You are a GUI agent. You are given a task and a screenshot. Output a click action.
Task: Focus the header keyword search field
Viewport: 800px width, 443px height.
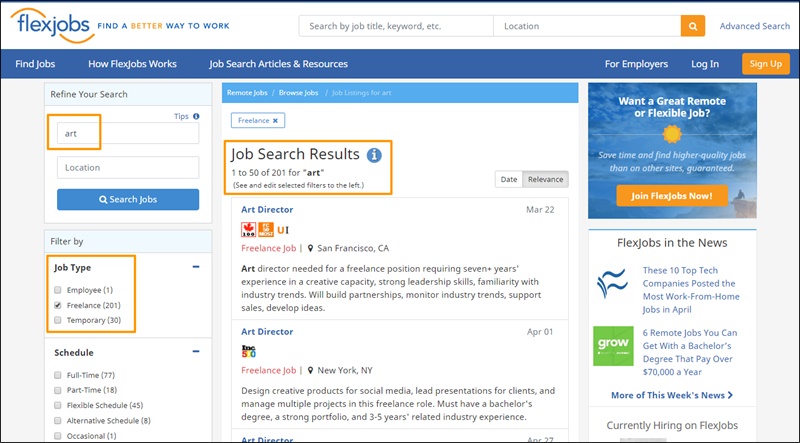396,26
